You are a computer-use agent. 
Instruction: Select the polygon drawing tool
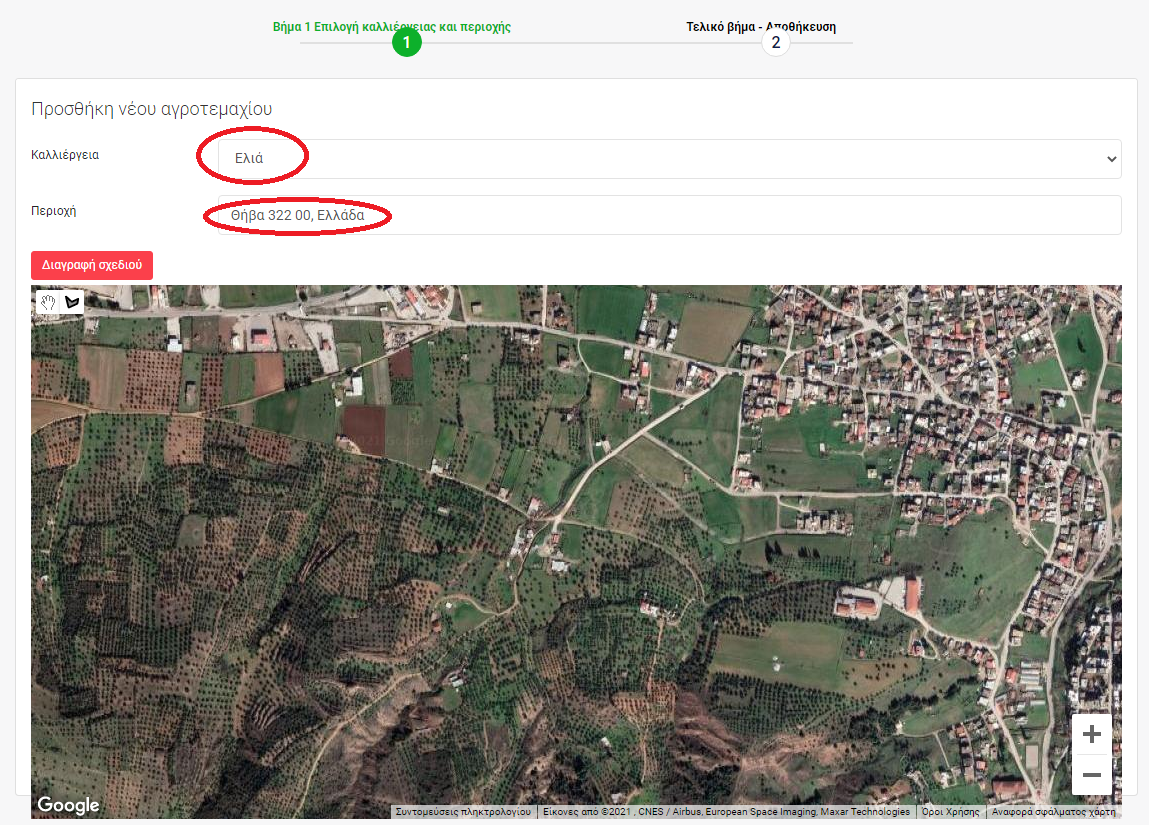[x=72, y=302]
